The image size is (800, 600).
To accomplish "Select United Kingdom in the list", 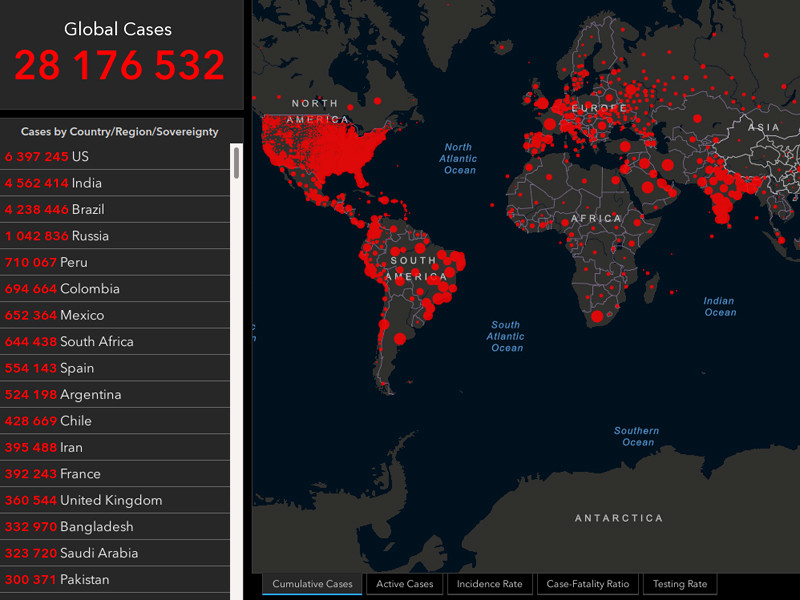I will coord(115,500).
